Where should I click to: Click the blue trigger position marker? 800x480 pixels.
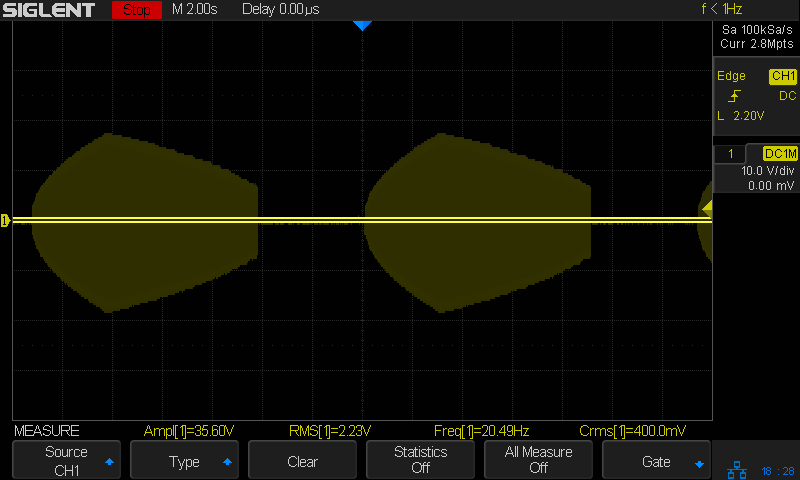tap(362, 26)
